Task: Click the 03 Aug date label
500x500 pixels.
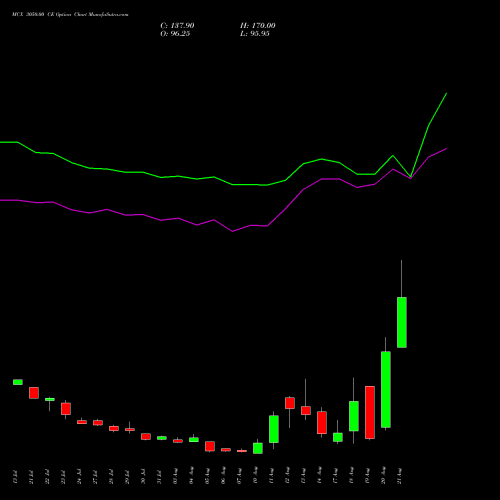Action: click(176, 476)
